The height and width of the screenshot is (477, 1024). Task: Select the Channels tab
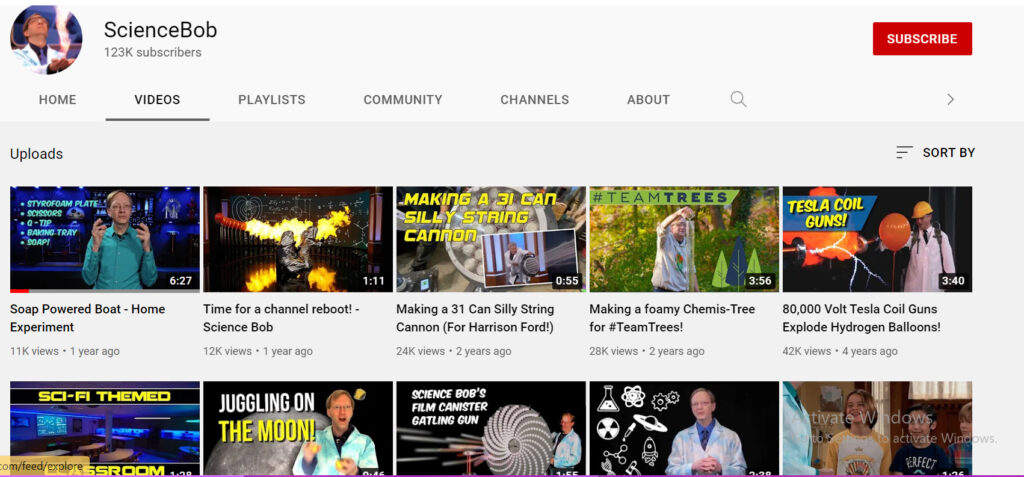(x=534, y=100)
